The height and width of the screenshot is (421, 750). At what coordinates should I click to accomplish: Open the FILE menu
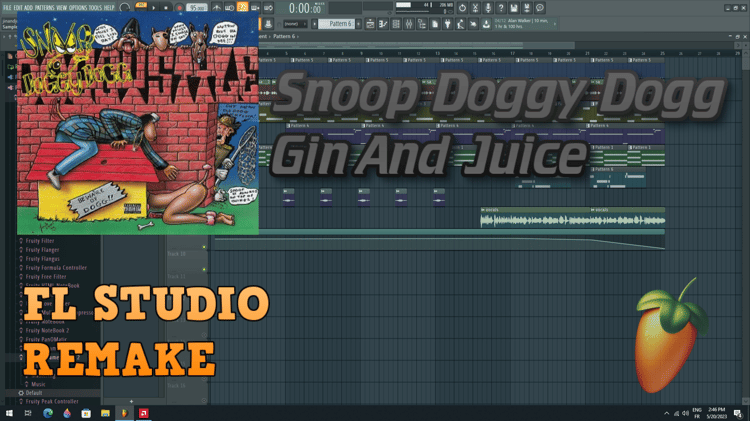click(x=7, y=8)
